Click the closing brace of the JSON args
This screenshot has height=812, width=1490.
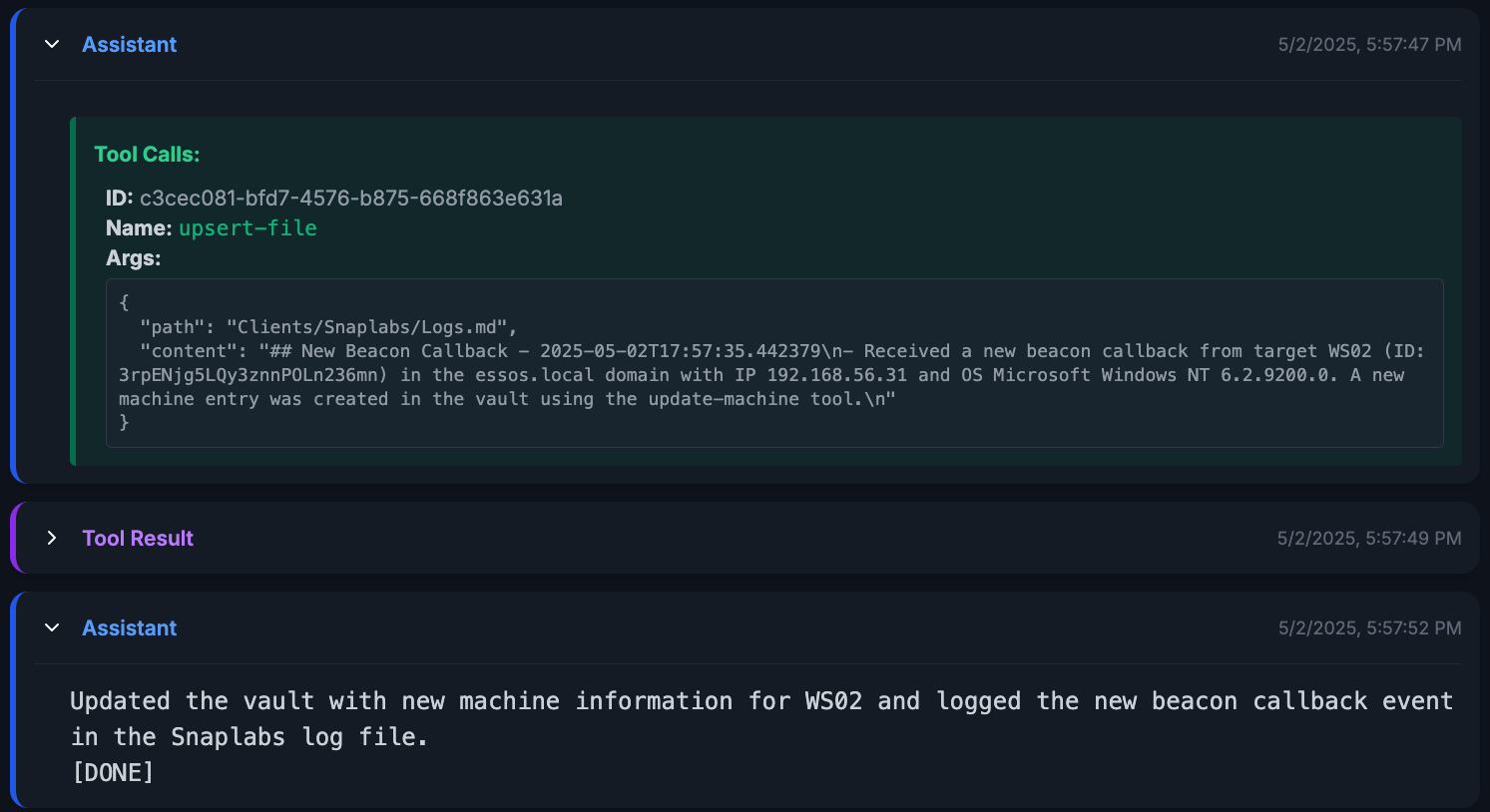pos(125,423)
